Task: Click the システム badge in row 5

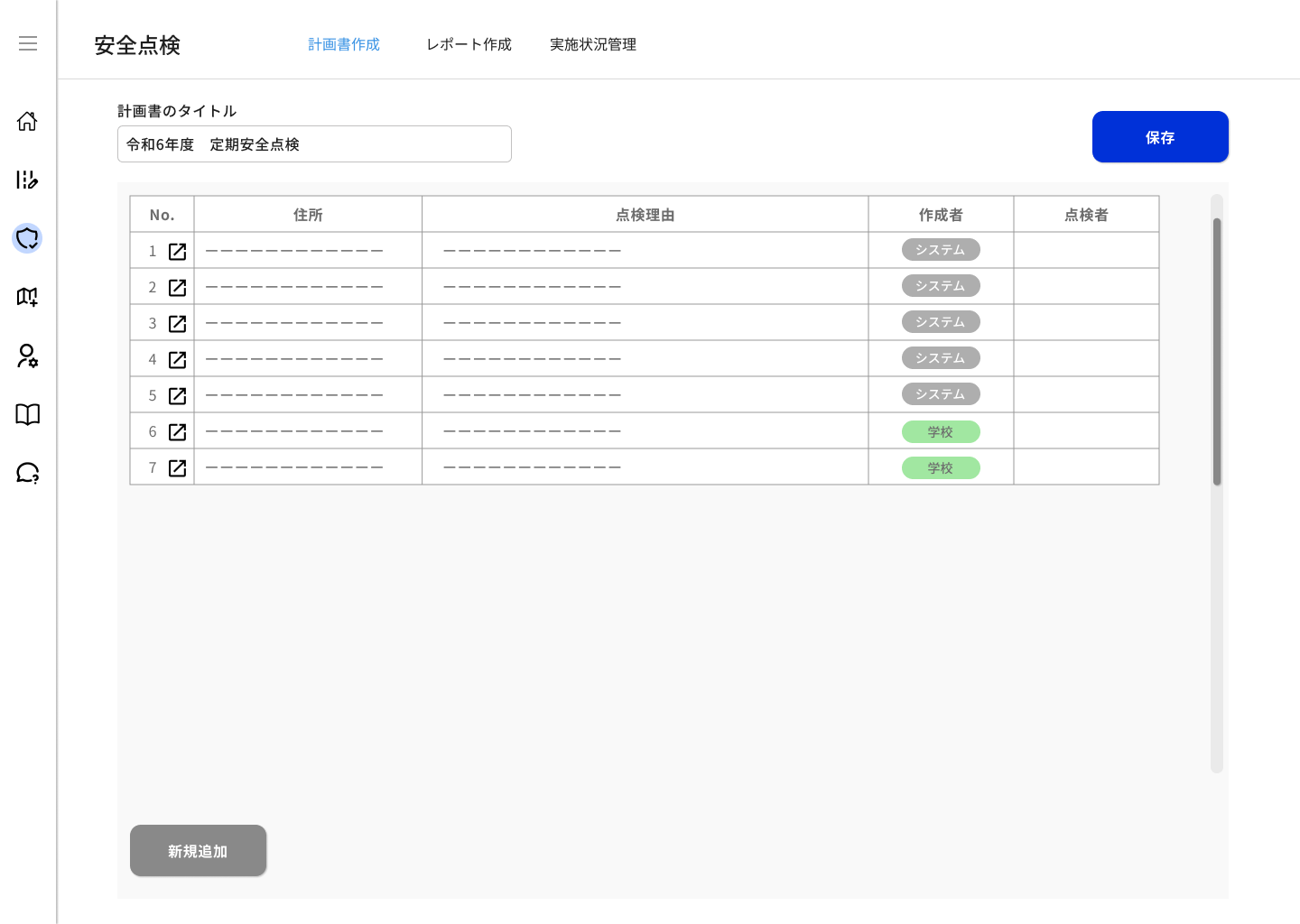Action: click(x=940, y=393)
